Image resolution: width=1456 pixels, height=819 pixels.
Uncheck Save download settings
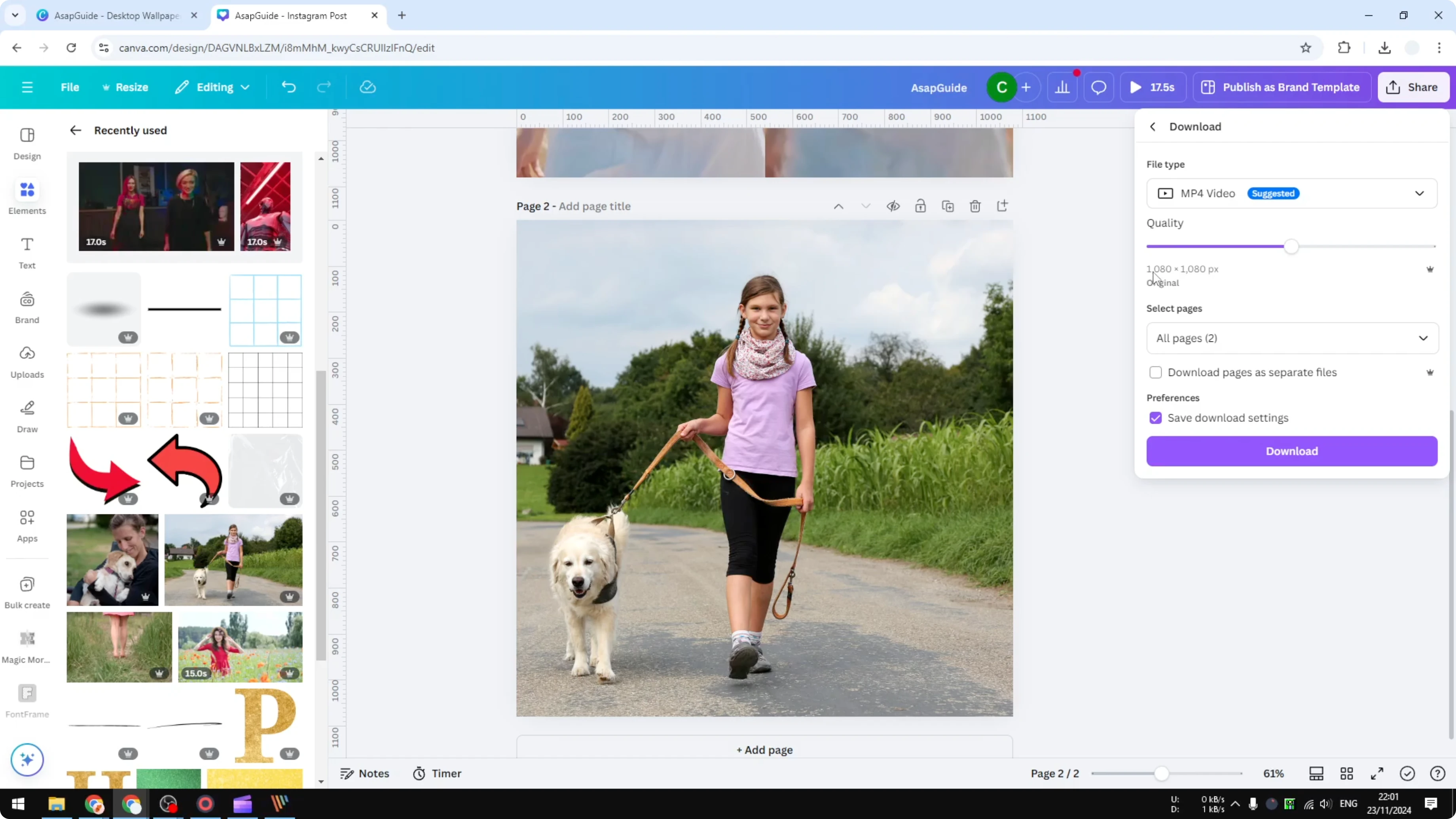pos(1156,418)
